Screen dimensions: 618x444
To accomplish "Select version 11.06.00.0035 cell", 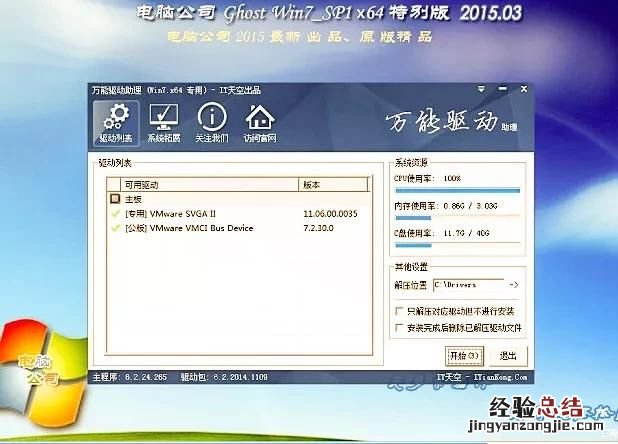I will pos(330,214).
